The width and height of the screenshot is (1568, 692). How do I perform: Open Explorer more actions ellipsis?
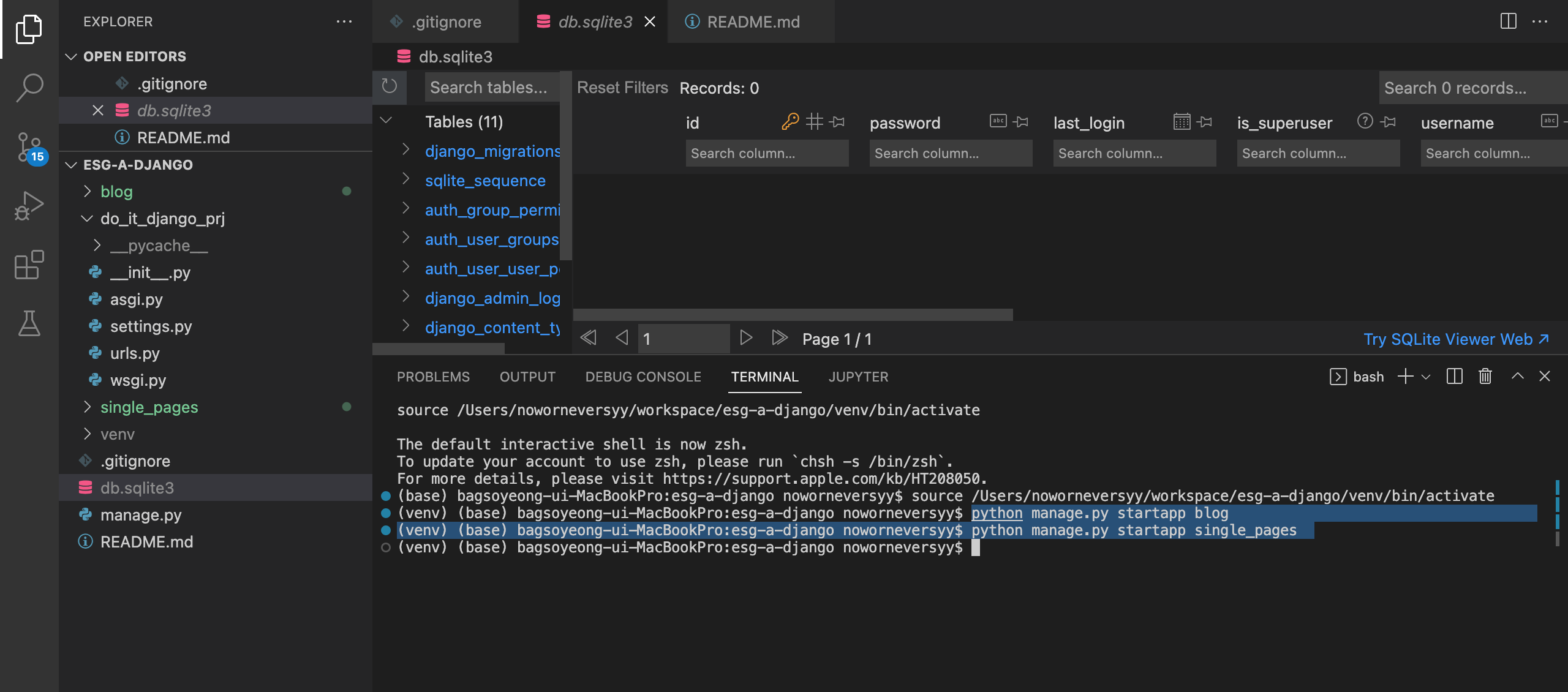[344, 21]
